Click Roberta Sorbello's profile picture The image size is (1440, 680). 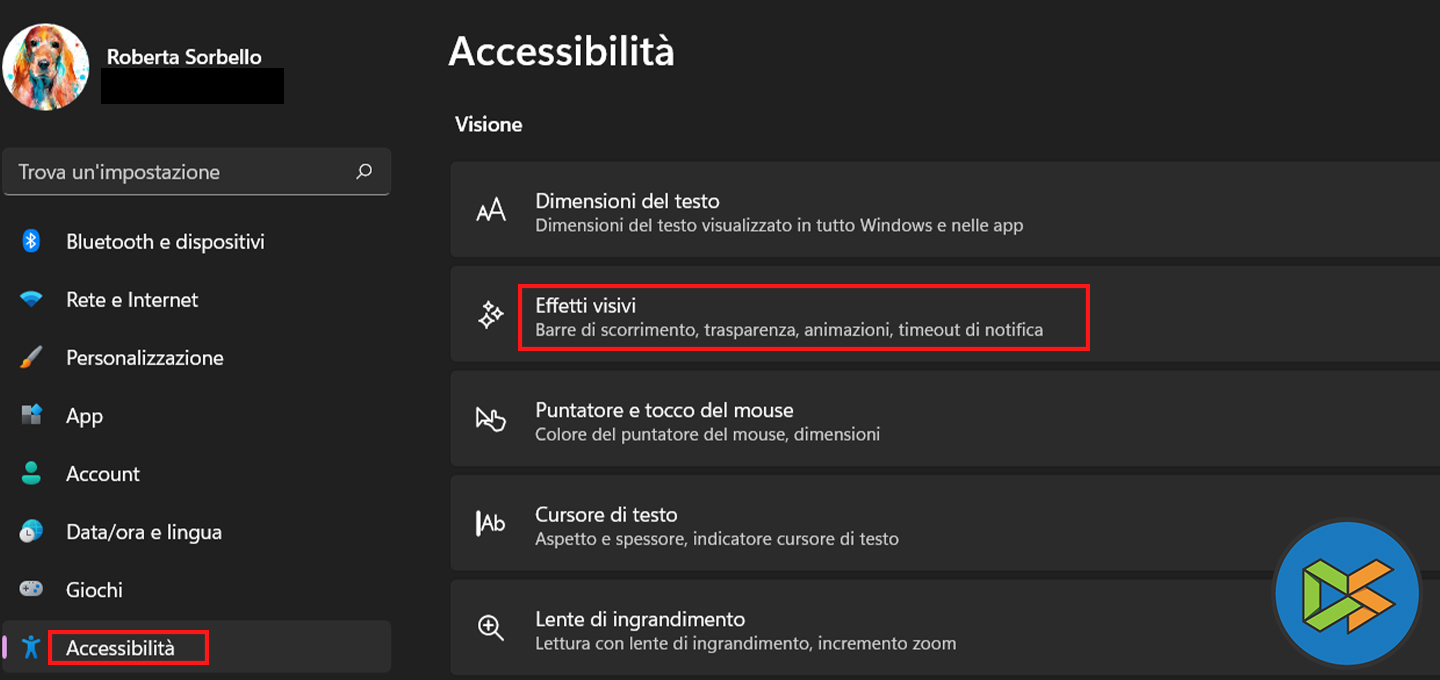coord(46,67)
